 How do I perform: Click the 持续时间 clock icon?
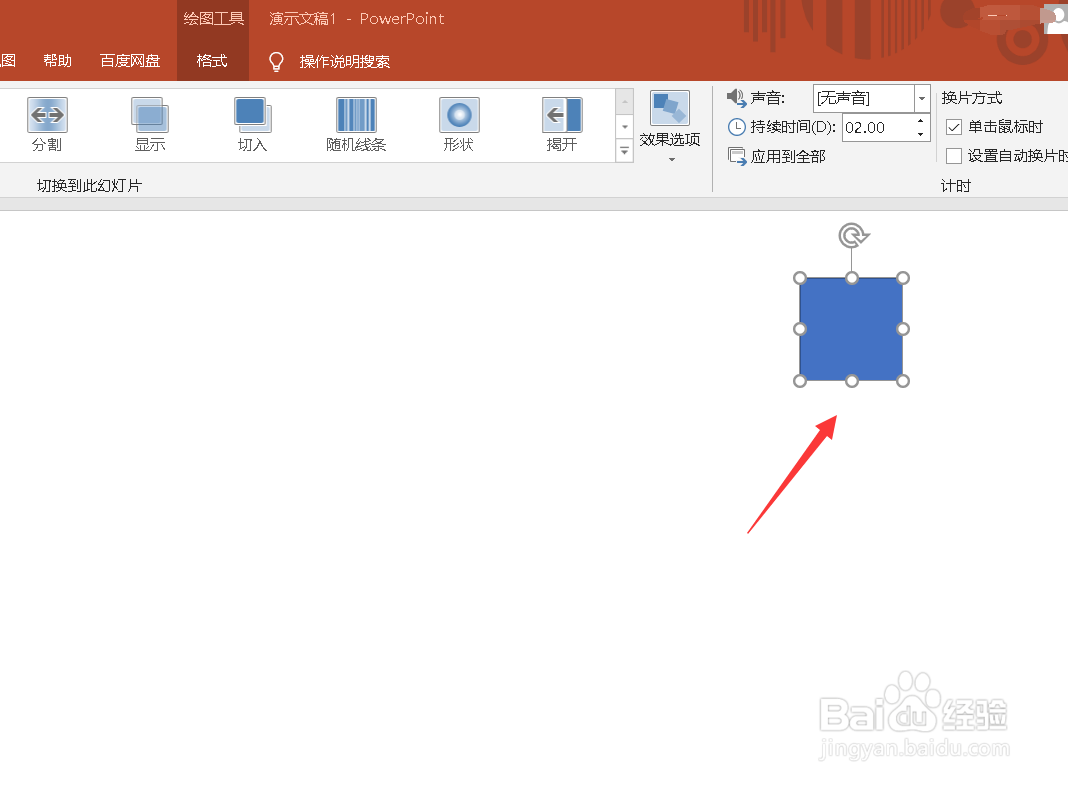click(x=737, y=127)
